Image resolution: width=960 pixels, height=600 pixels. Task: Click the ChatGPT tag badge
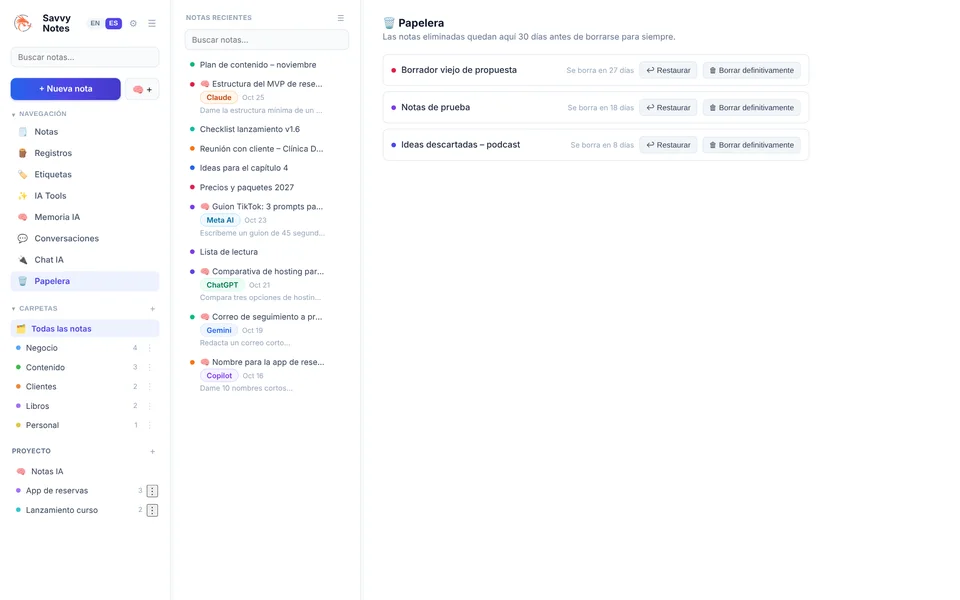[x=222, y=285]
